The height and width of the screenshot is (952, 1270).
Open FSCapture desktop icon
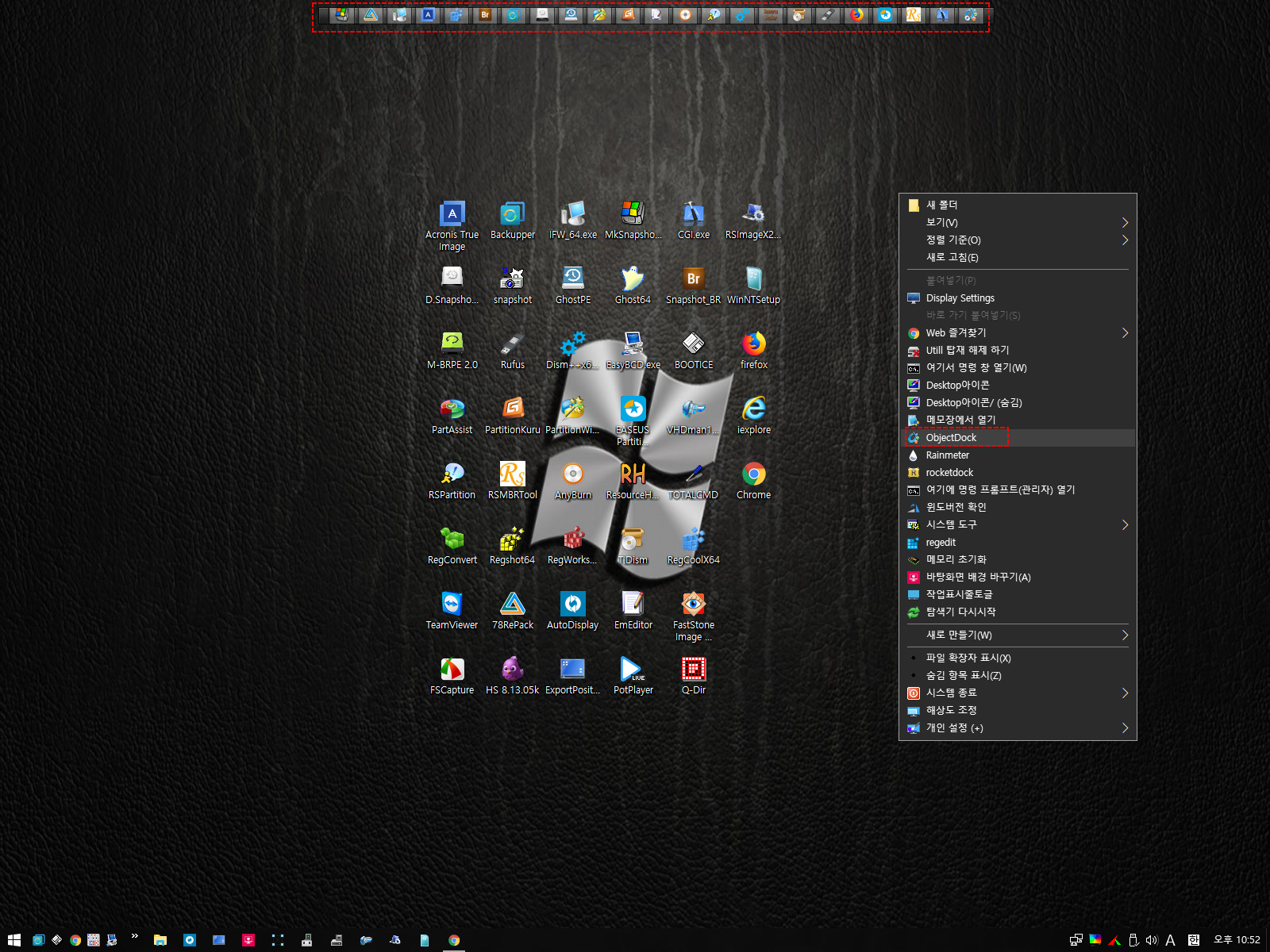pos(452,676)
